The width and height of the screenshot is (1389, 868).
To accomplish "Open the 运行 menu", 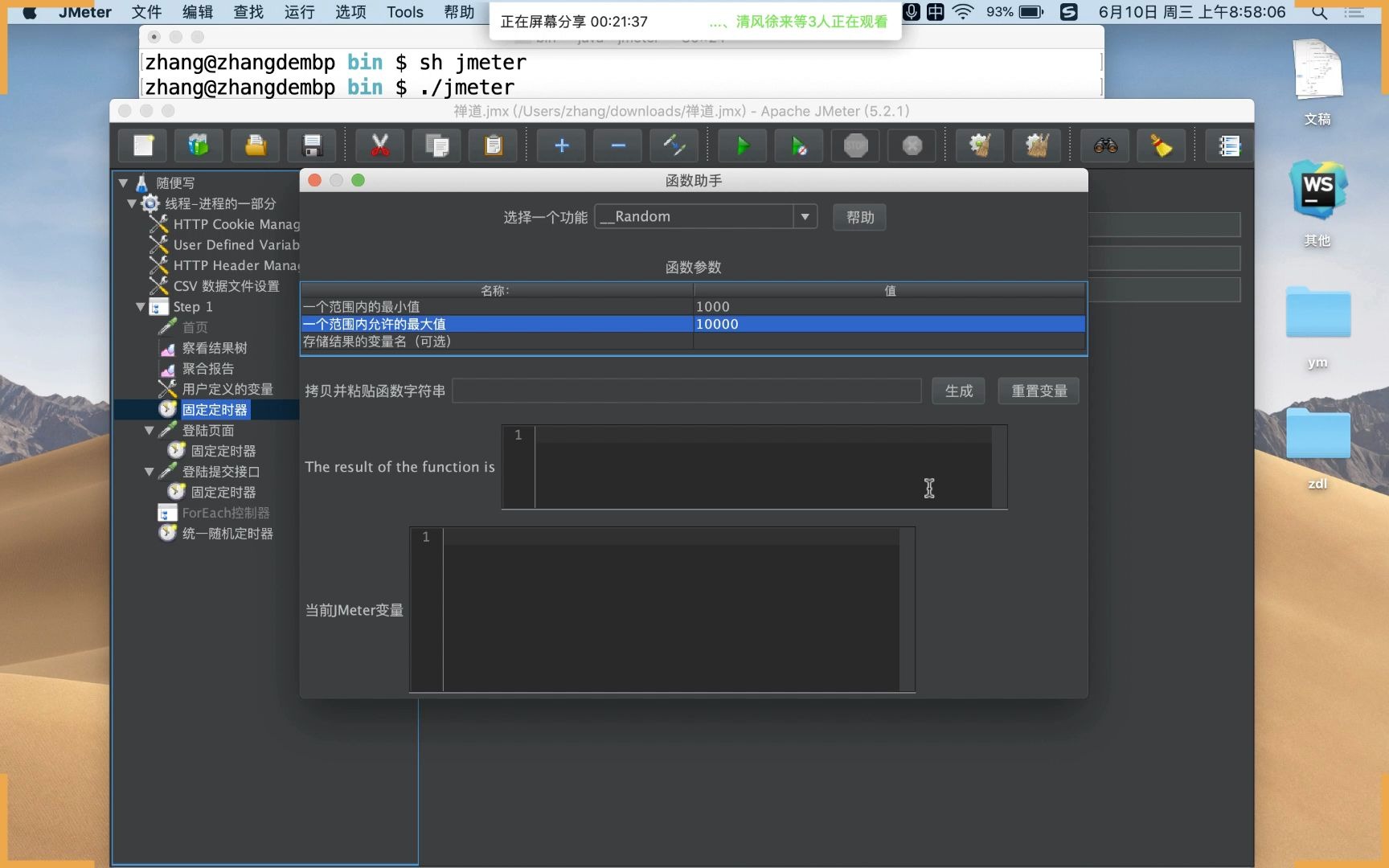I will point(299,12).
